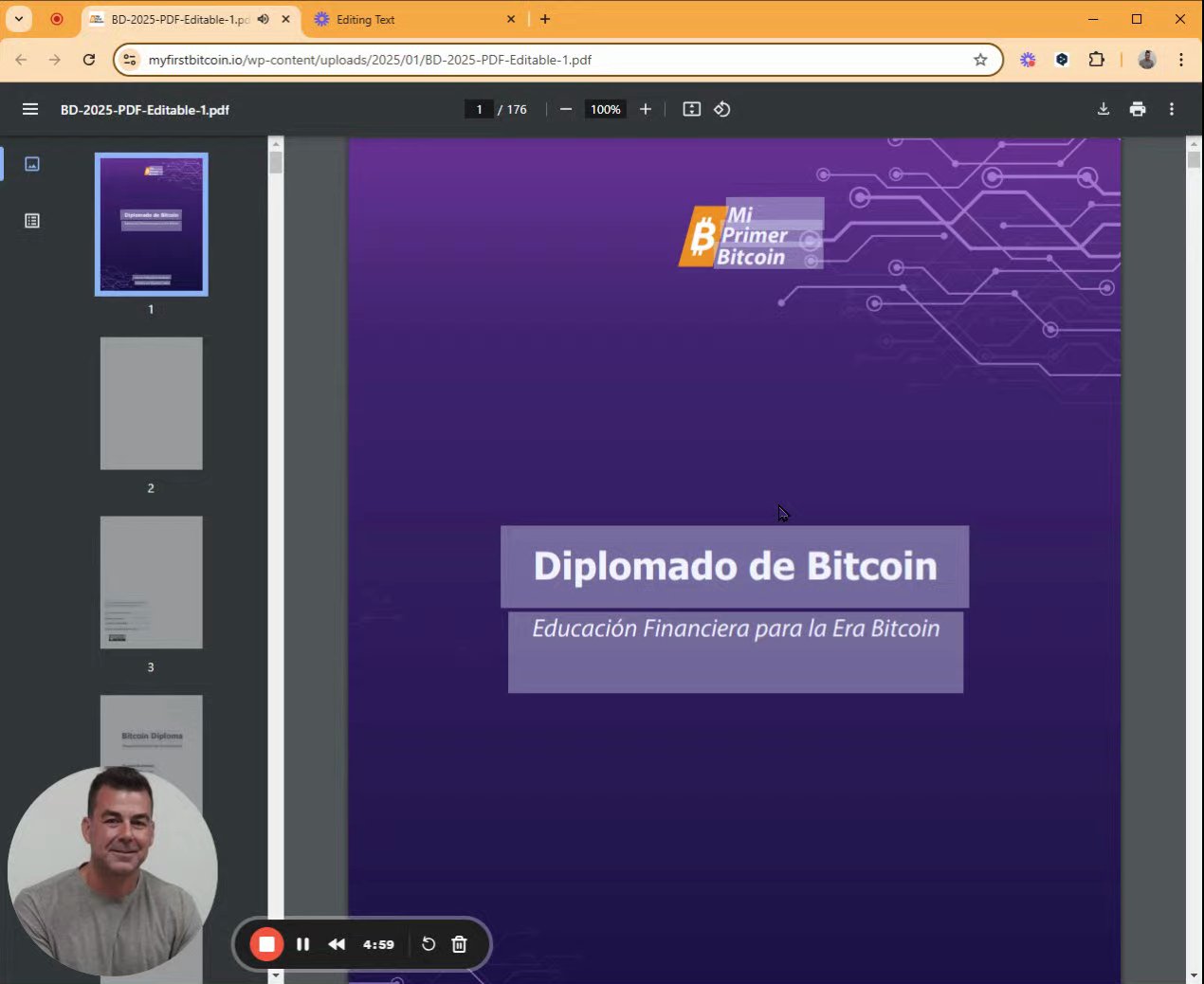Go forward in browser history
1204x984 pixels.
click(55, 60)
